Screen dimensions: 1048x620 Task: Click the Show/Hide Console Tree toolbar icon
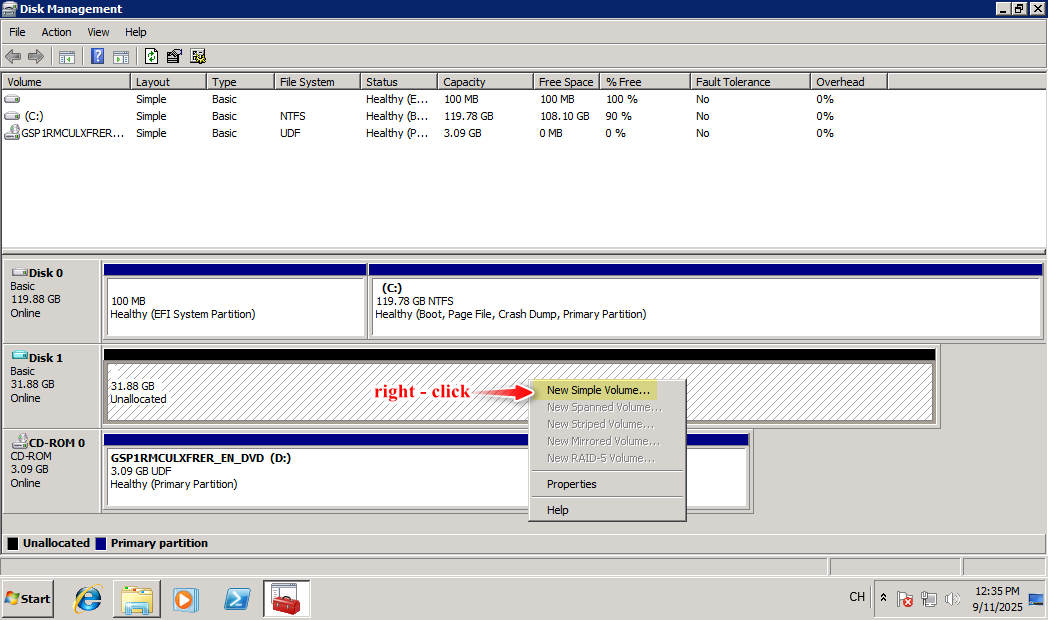click(x=67, y=57)
